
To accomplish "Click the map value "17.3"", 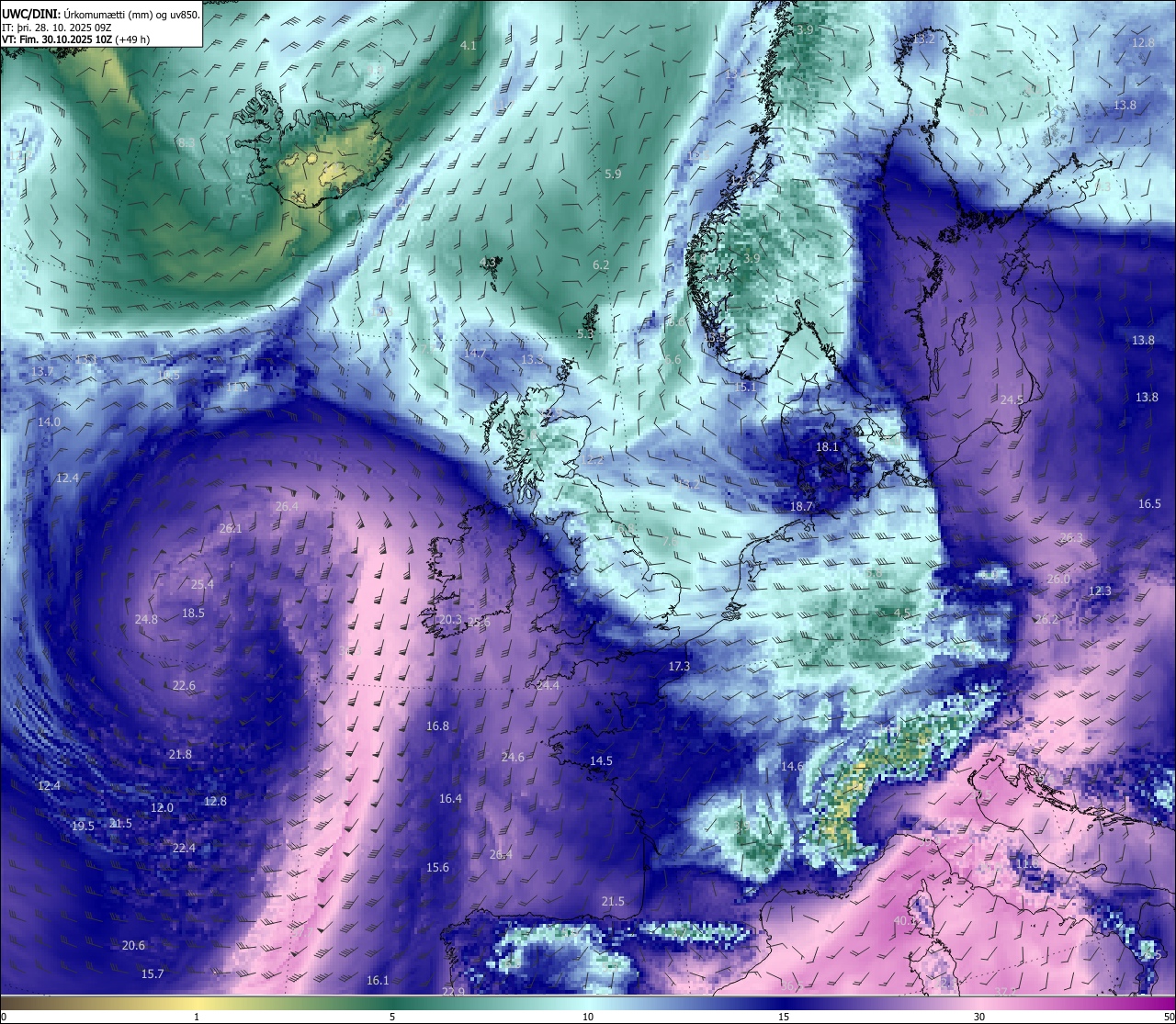I will (679, 667).
